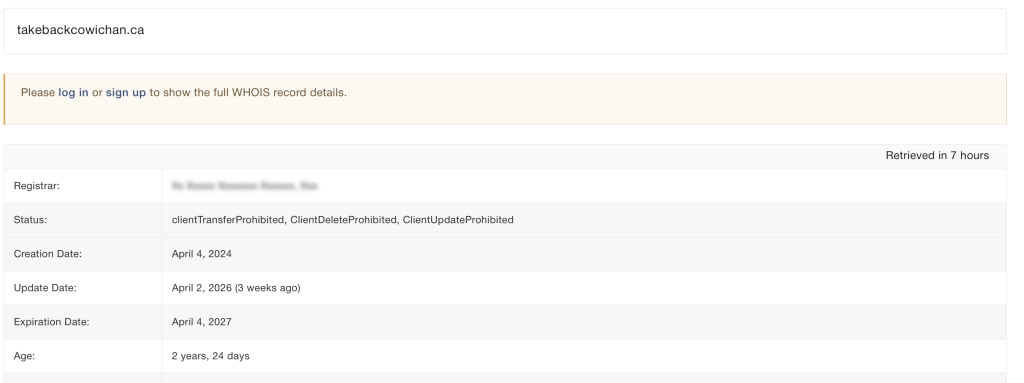Screen dimensions: 1024x383
Task: Select the 'Retrieved in 7 hours' text
Action: point(937,156)
